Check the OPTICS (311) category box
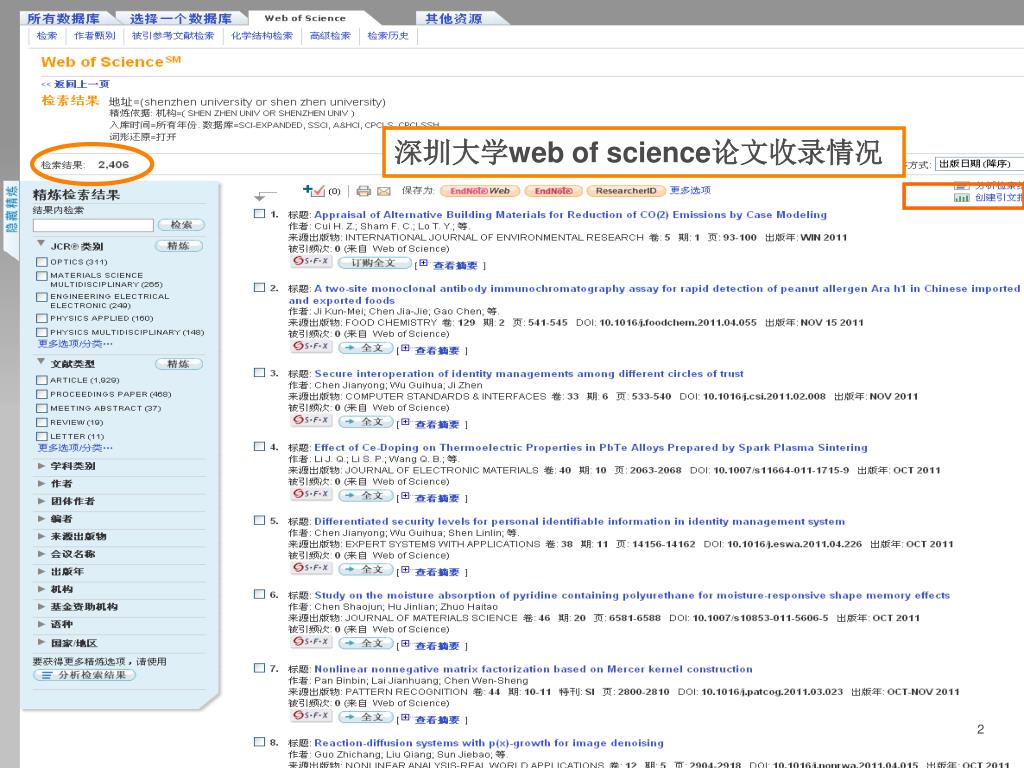Screen dimensions: 1024x768 click(42, 262)
